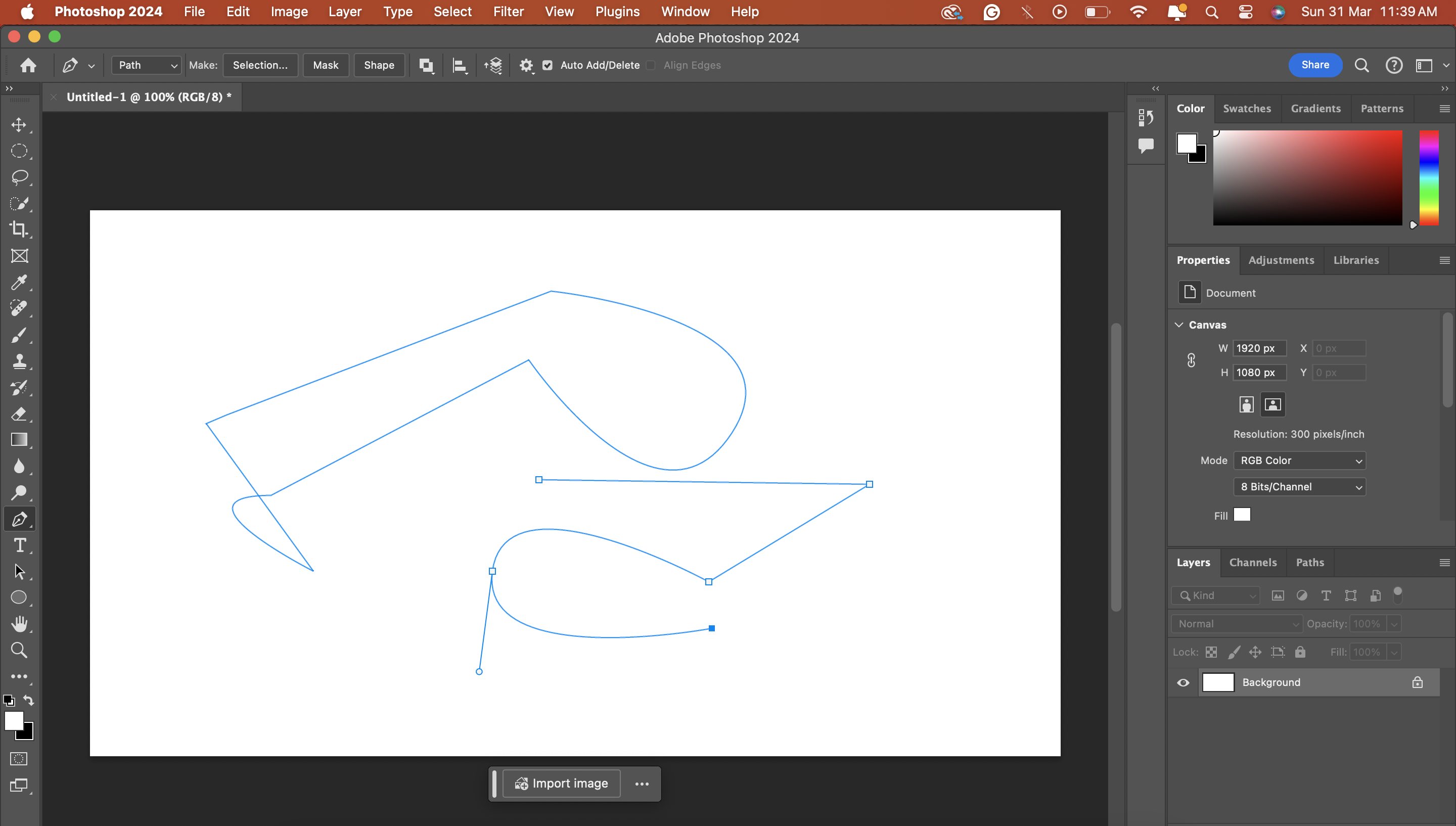The width and height of the screenshot is (1456, 826).
Task: Select the Brush tool
Action: [x=20, y=335]
